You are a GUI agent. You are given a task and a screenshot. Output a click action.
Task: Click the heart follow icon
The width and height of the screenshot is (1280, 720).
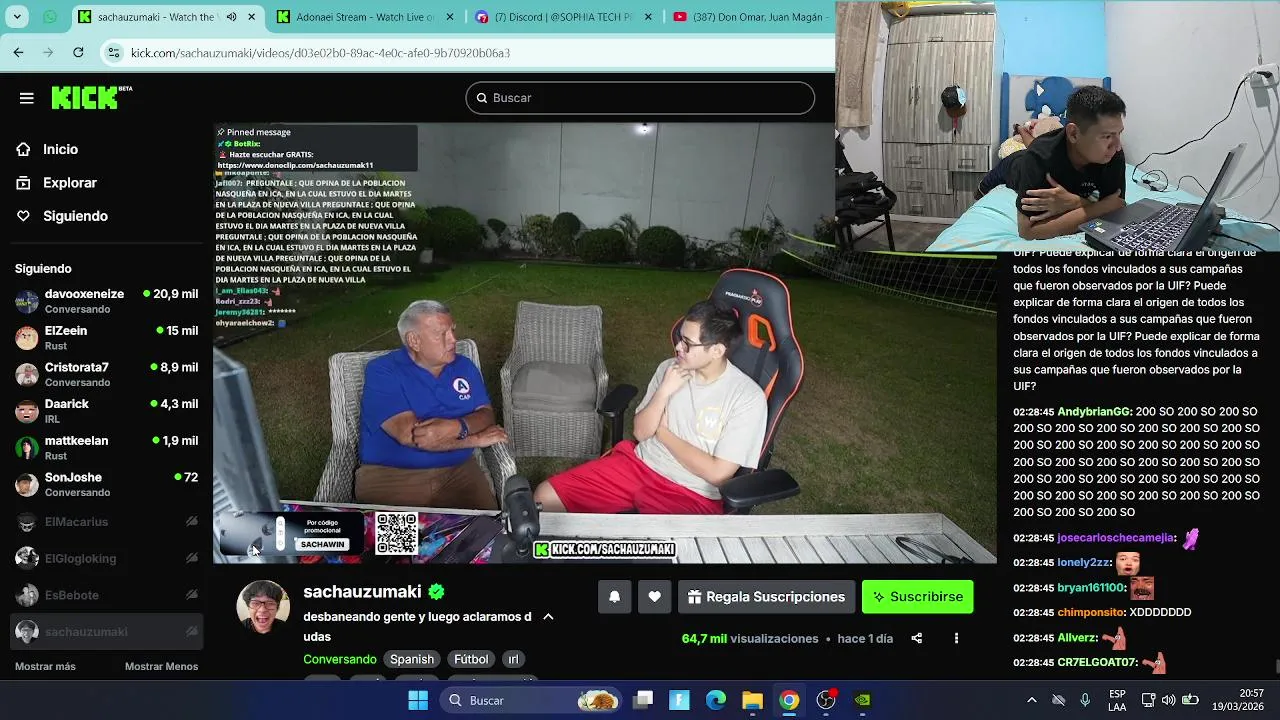654,597
